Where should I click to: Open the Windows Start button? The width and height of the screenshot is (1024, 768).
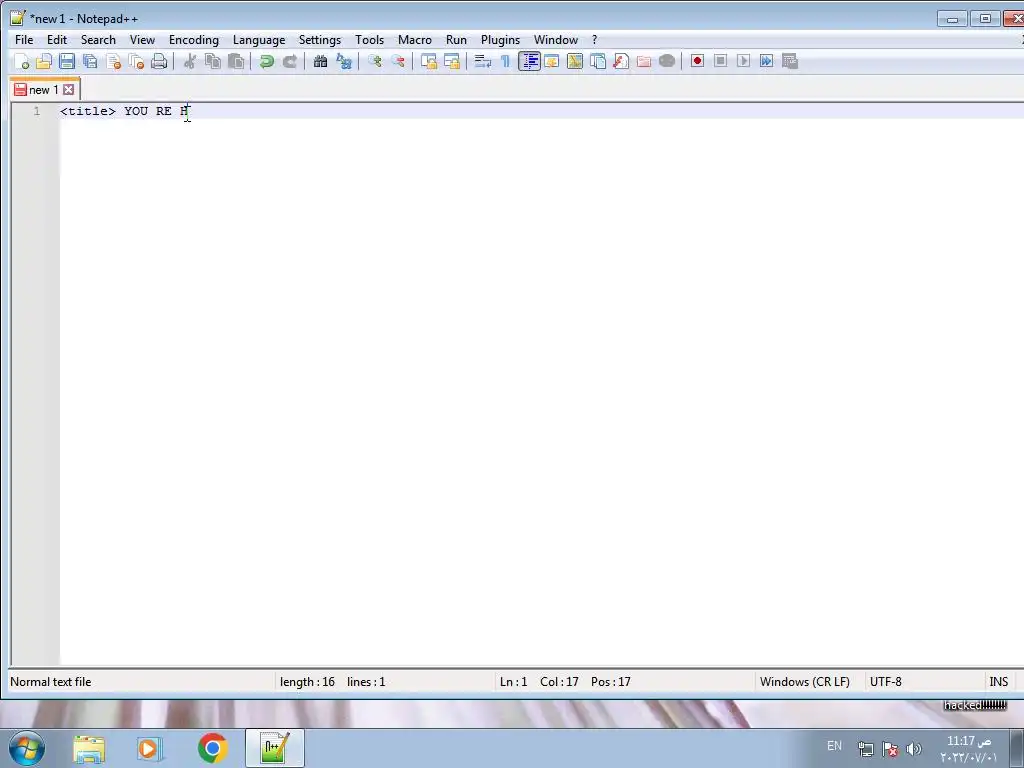27,748
